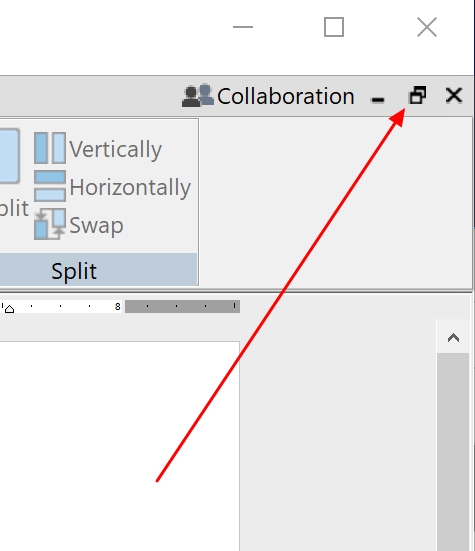
Task: Choose the Vertically text option
Action: coord(115,149)
